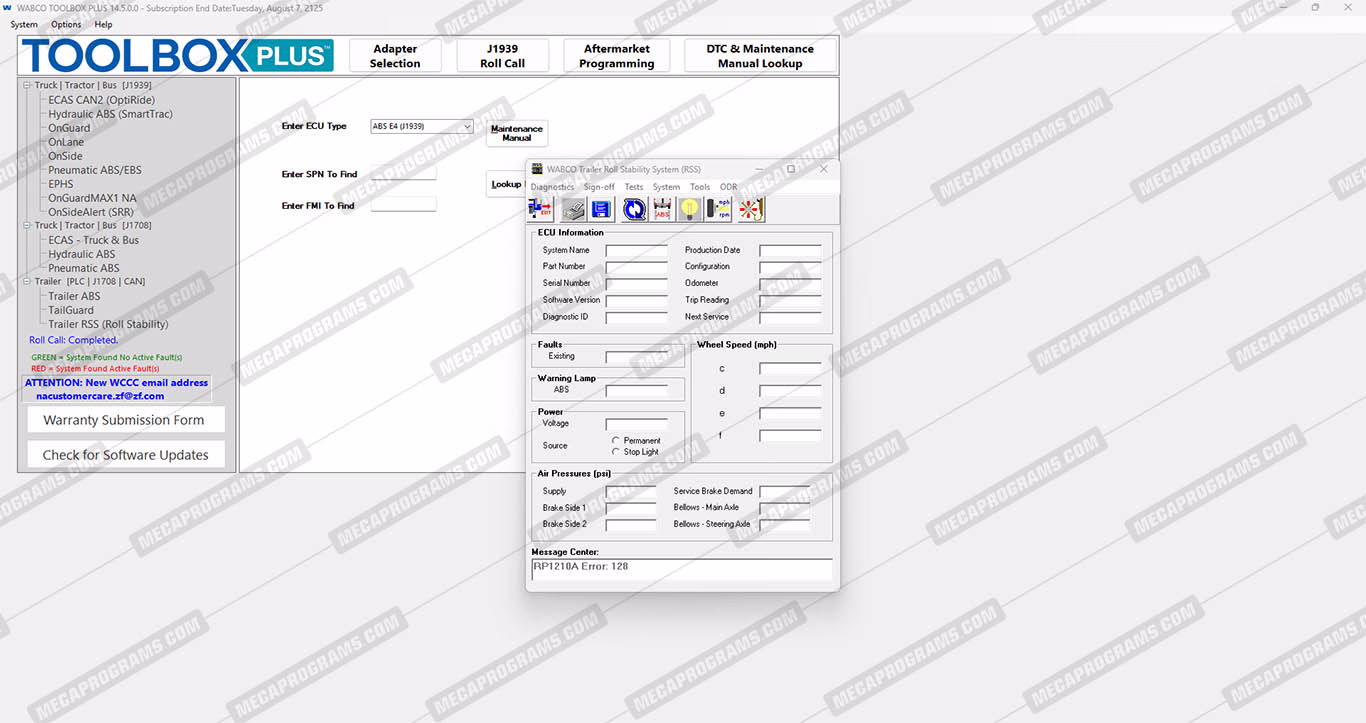Open the Options menu
This screenshot has width=1366, height=723.
[66, 24]
